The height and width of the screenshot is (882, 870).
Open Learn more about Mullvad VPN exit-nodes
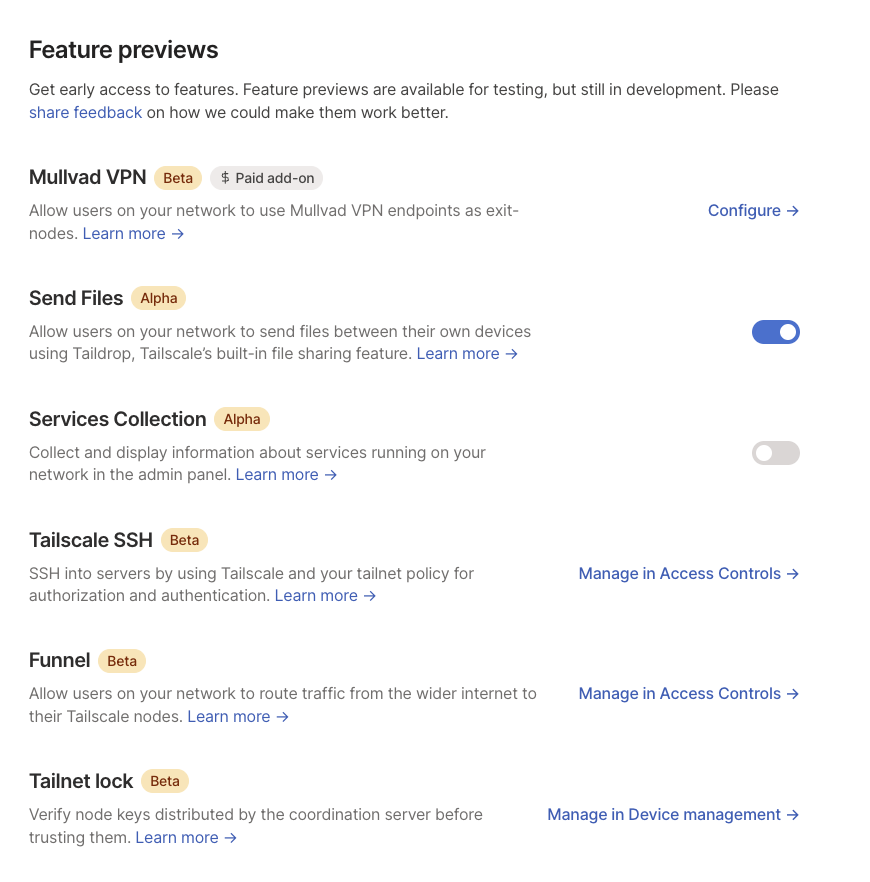[125, 233]
